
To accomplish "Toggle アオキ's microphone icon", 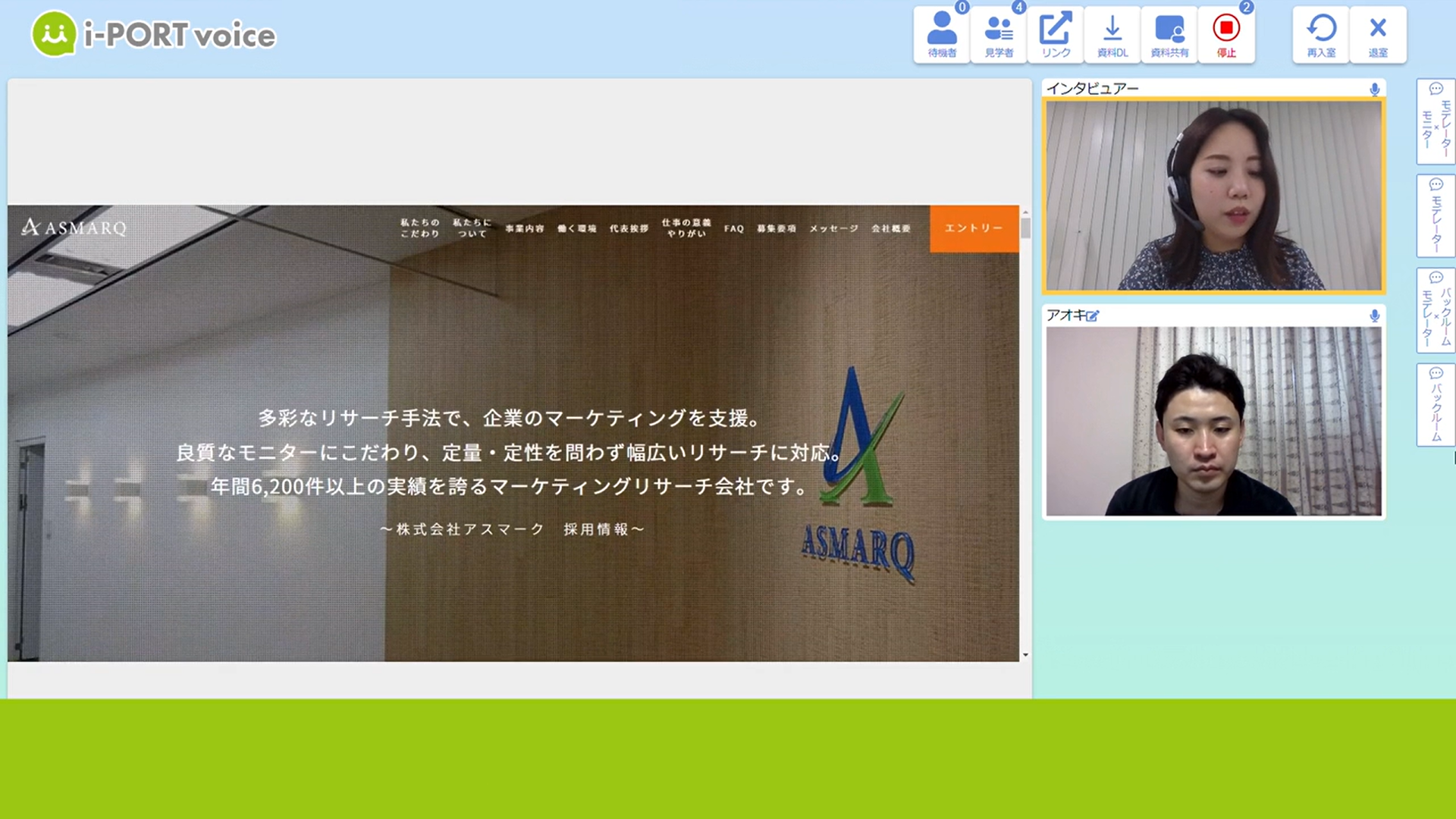I will (x=1374, y=315).
